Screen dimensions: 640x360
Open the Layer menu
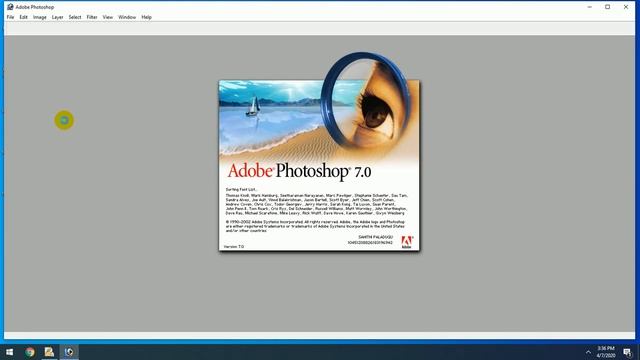58,17
